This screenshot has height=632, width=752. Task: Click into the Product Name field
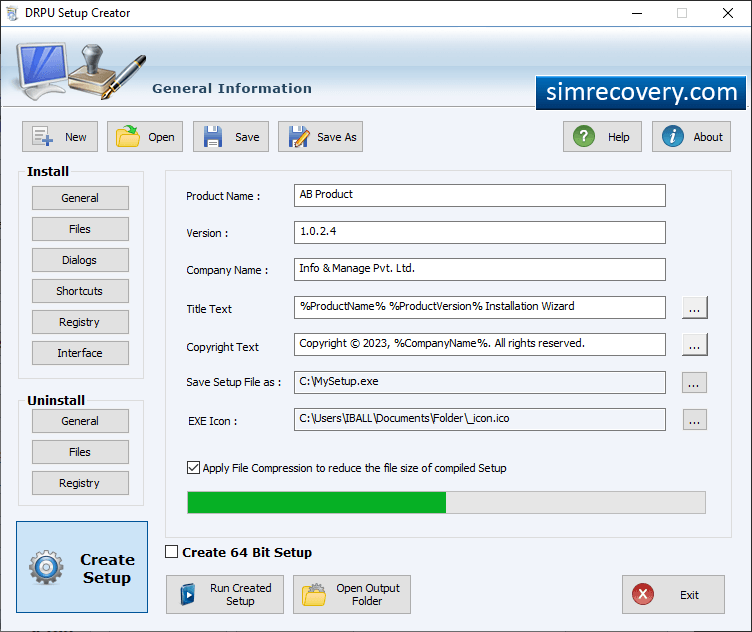[480, 196]
